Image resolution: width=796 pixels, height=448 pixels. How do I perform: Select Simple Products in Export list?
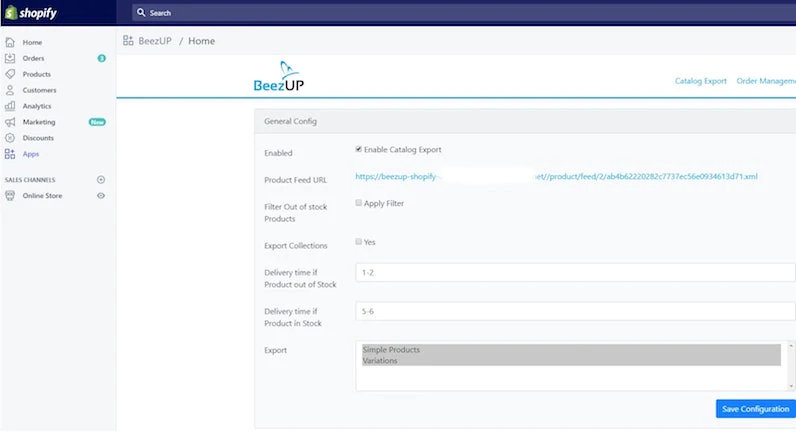571,349
